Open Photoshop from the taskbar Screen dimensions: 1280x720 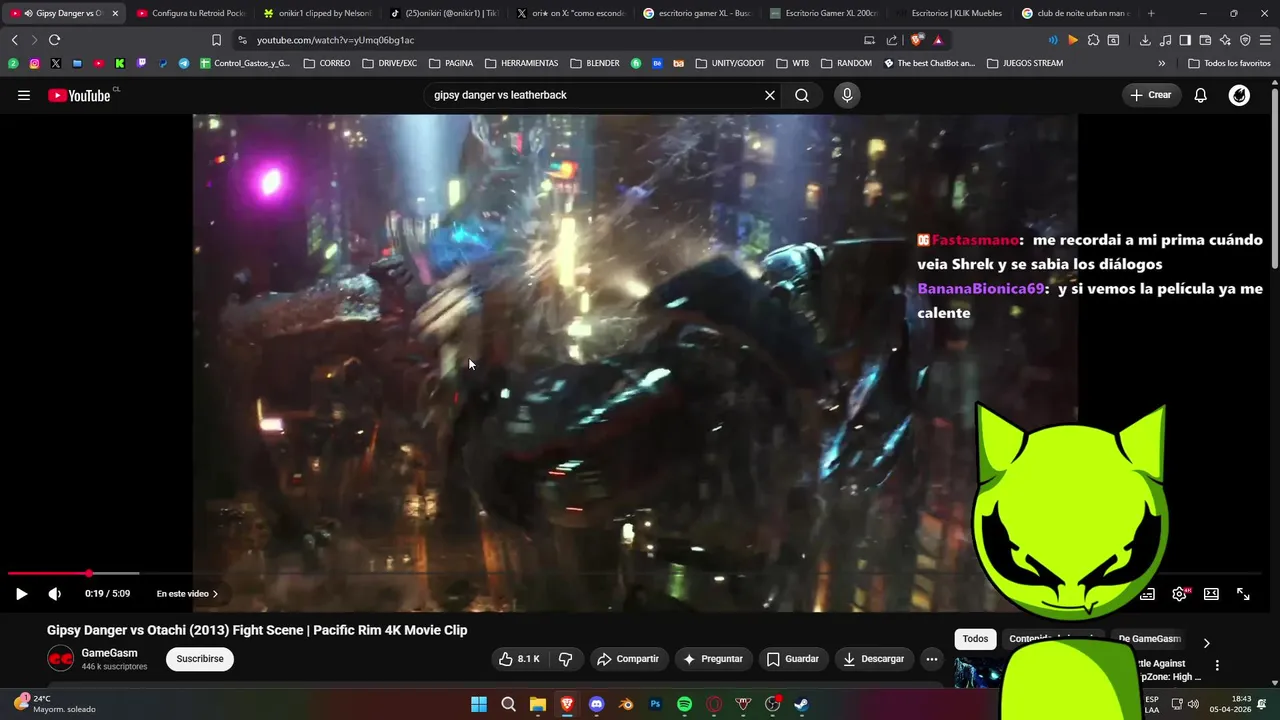tap(655, 704)
